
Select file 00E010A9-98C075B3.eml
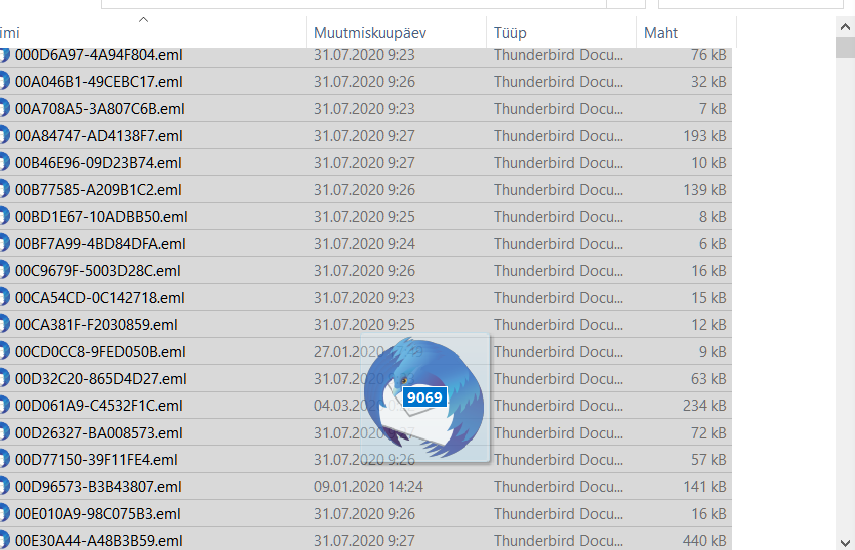click(98, 514)
